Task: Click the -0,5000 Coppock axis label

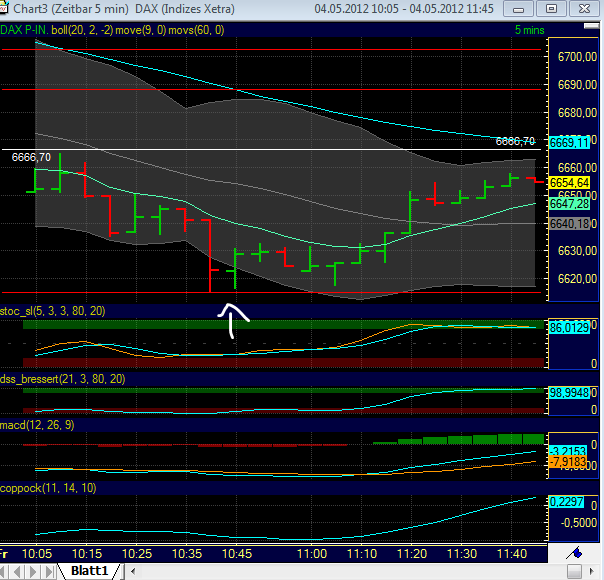Action: (579, 523)
